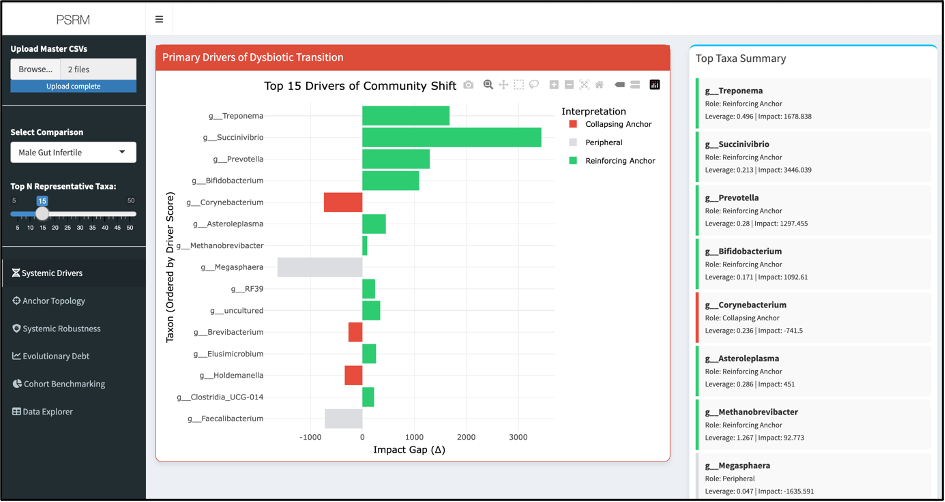The image size is (945, 502).
Task: Click the Browse... file upload button
Action: coord(35,69)
